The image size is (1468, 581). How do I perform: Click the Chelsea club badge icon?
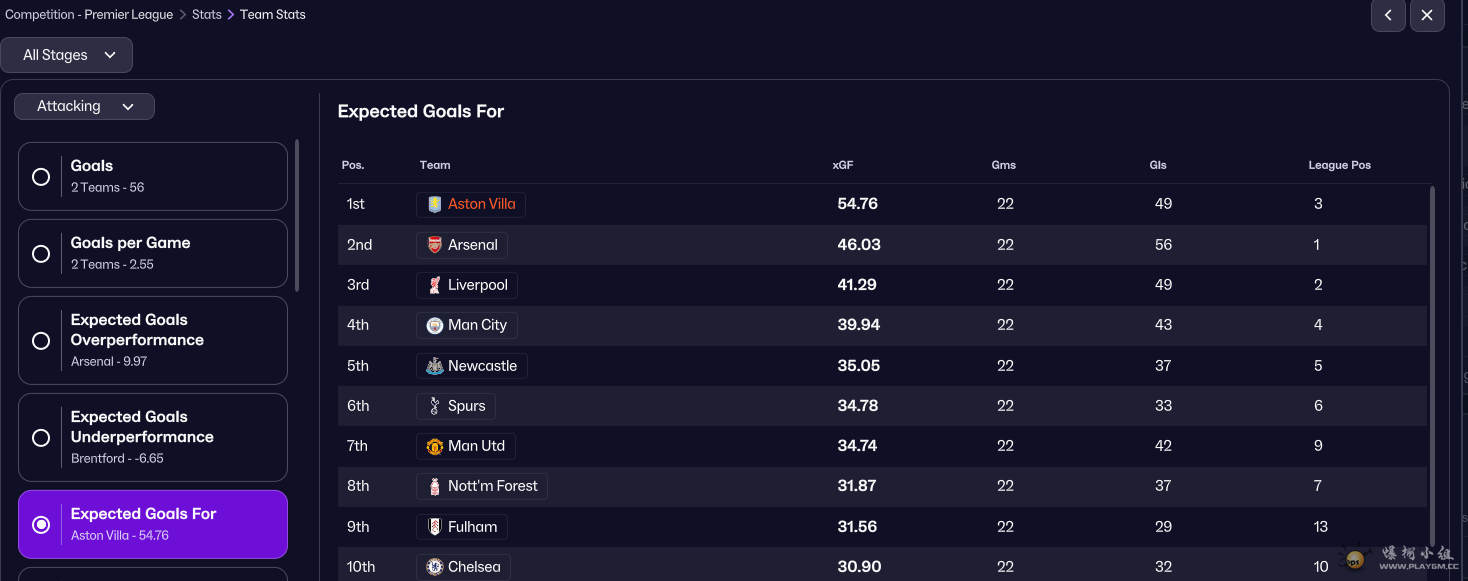(x=434, y=567)
